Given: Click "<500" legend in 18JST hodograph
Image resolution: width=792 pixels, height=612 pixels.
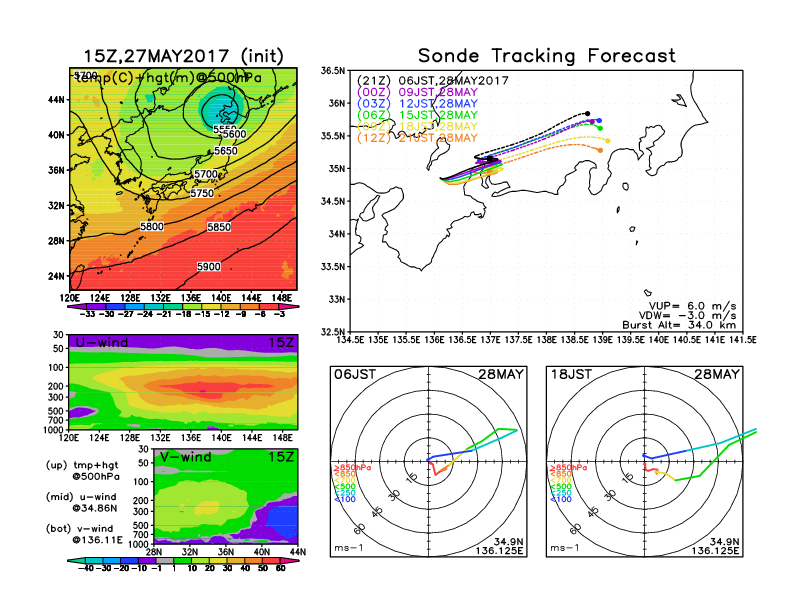Looking at the screenshot, I should [x=561, y=486].
